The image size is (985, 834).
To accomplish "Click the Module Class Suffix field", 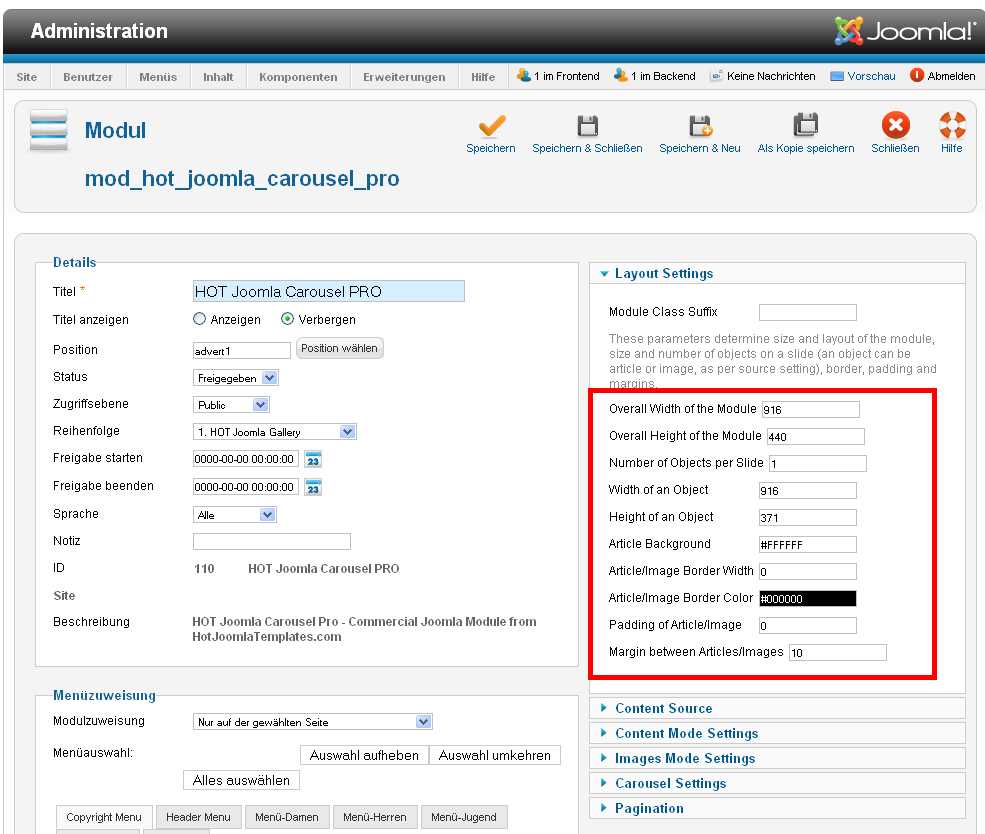I will (x=807, y=312).
